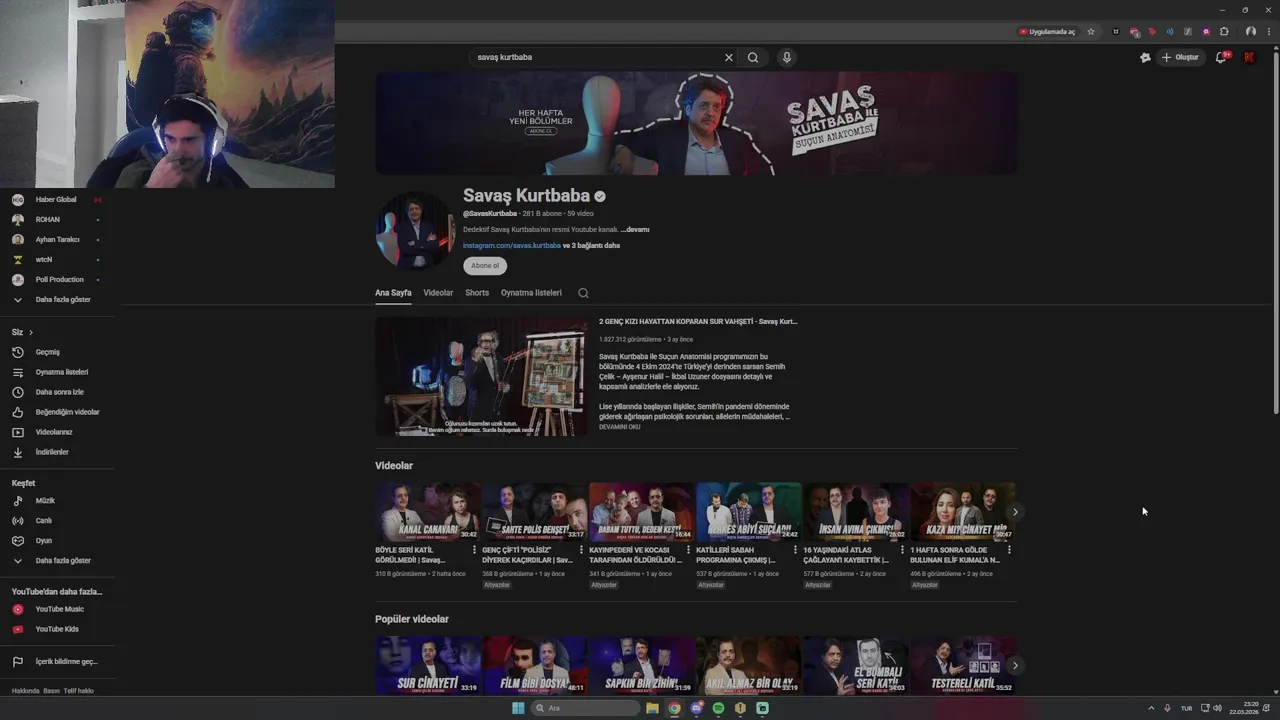Show next videos in the Videolar row
This screenshot has width=1280, height=720.
(1015, 512)
